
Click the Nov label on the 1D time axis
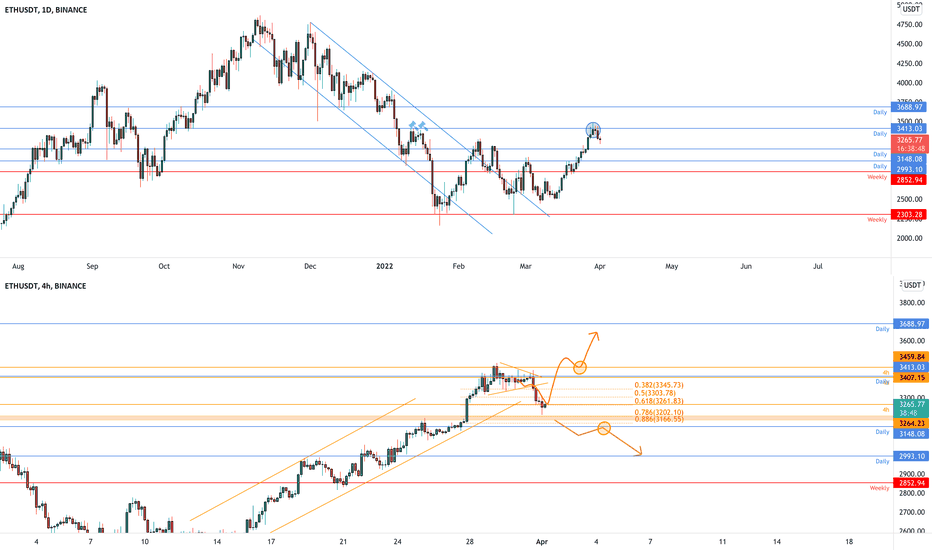tap(238, 266)
